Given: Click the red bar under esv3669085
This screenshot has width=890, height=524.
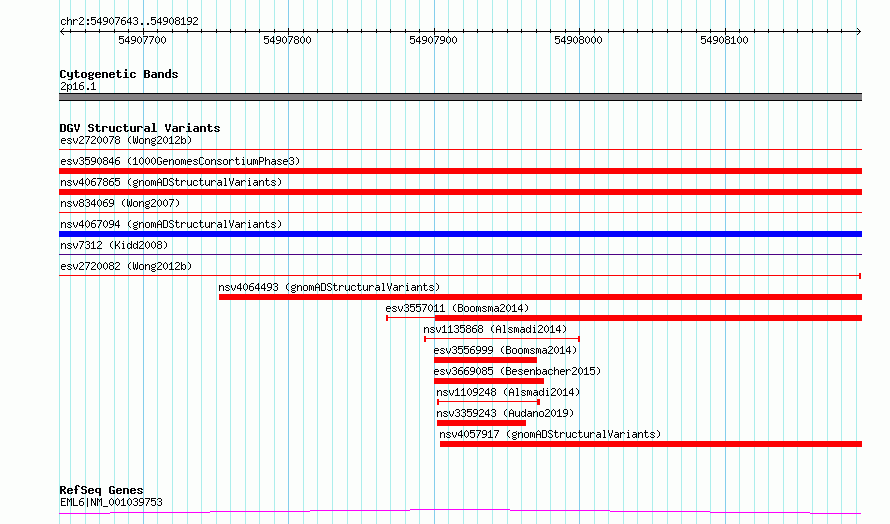Looking at the screenshot, I should click(489, 381).
